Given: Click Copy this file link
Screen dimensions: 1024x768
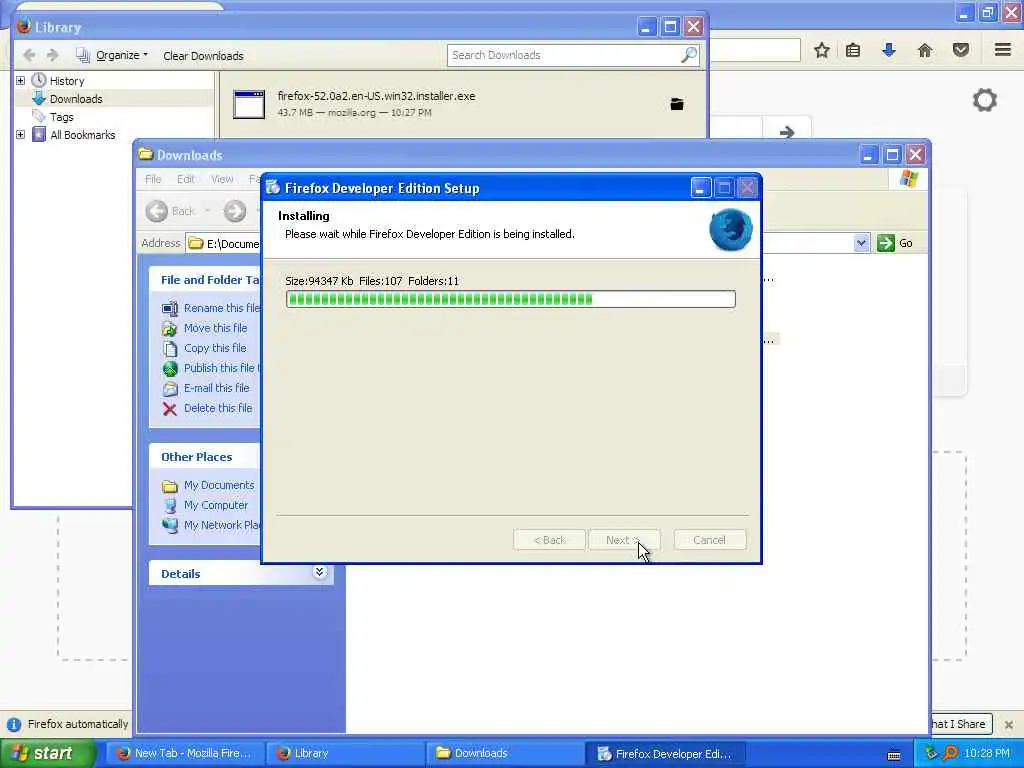Looking at the screenshot, I should tap(215, 348).
